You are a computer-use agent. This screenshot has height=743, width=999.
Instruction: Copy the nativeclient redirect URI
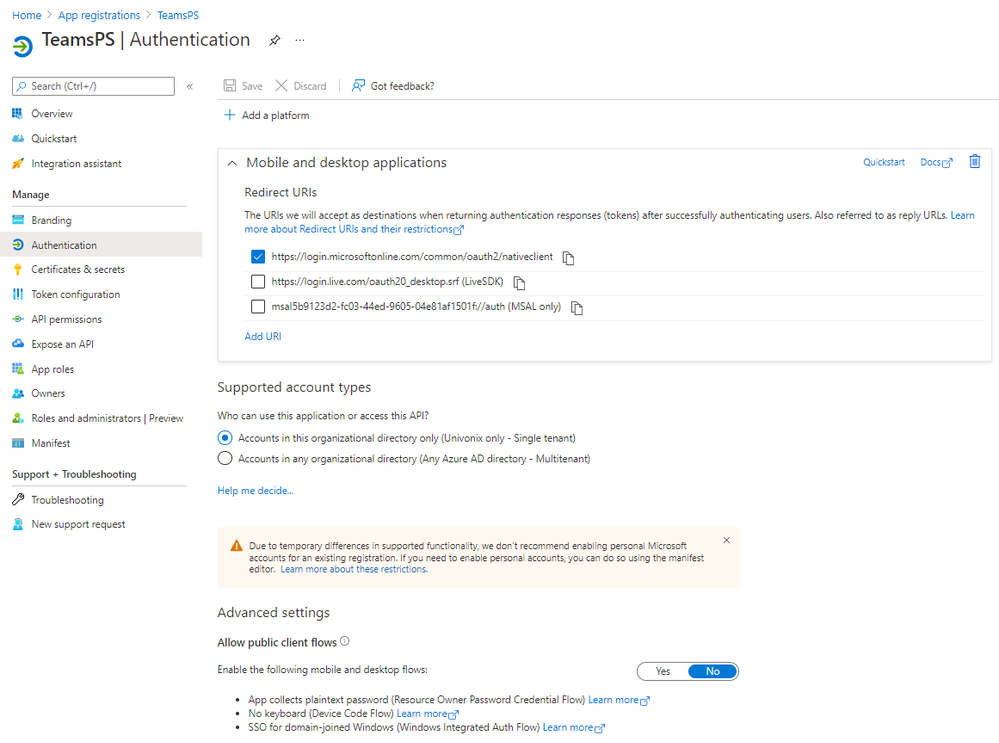568,257
